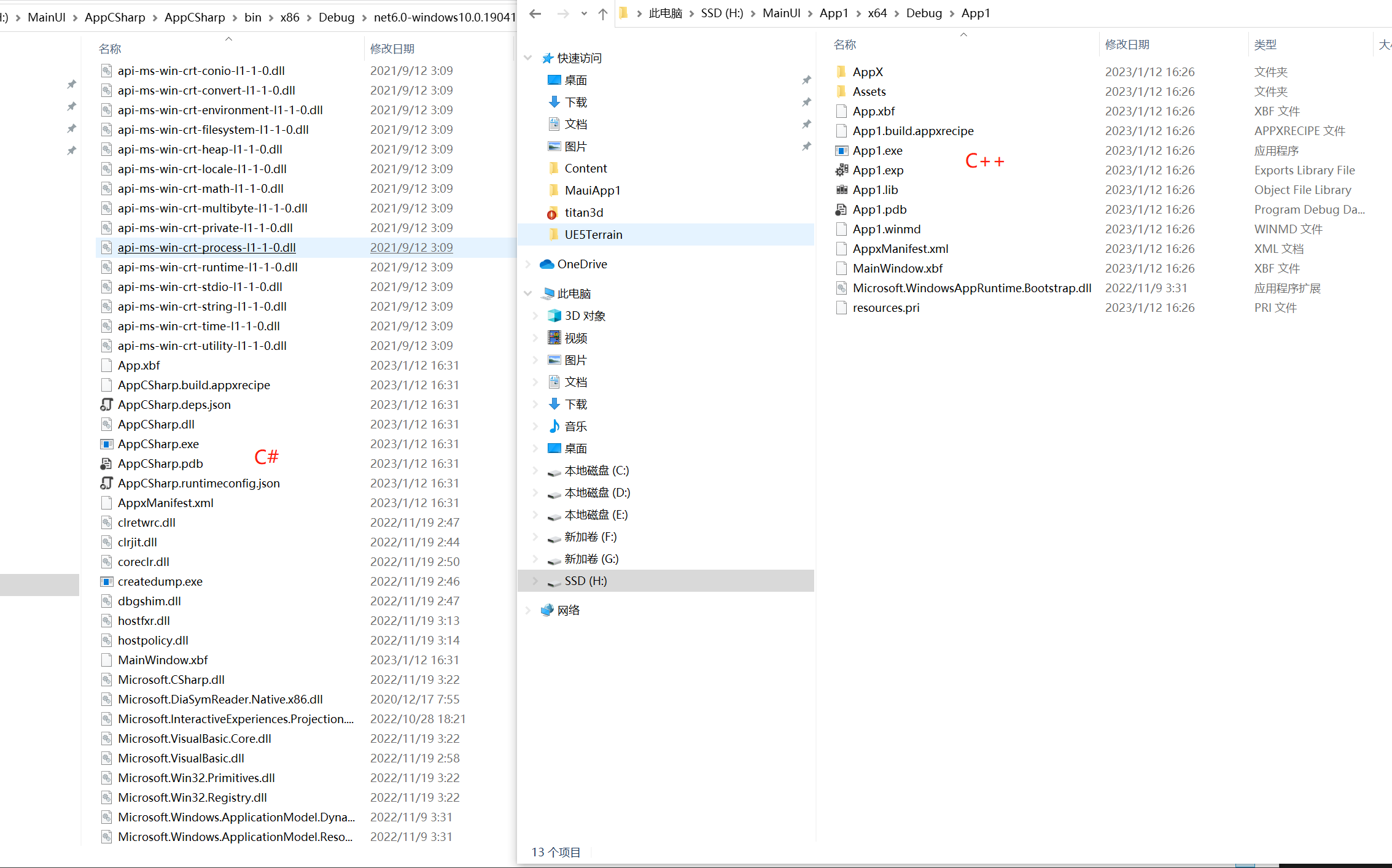This screenshot has height=868, width=1392.
Task: Click bin in left window breadcrumb
Action: 253,17
